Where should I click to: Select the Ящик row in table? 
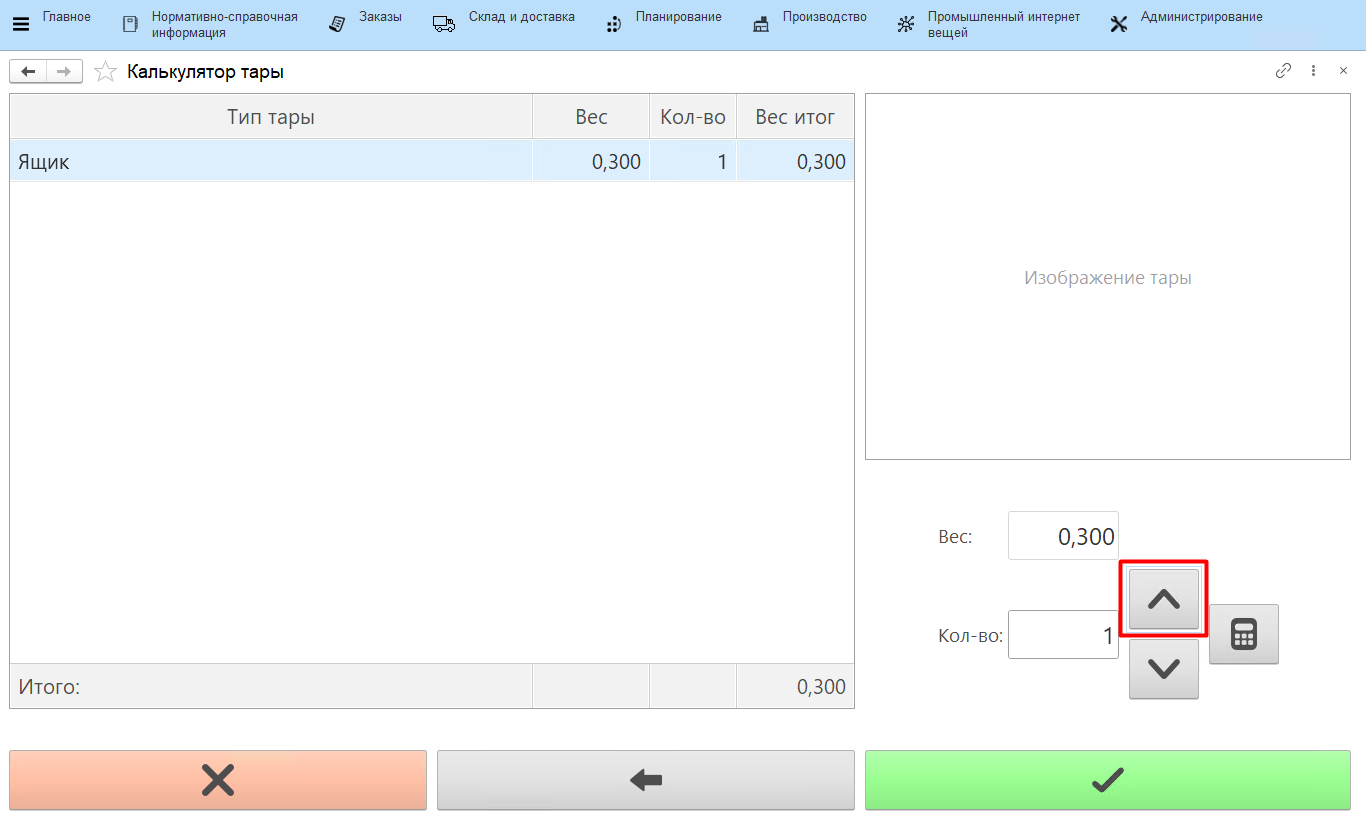pos(270,162)
